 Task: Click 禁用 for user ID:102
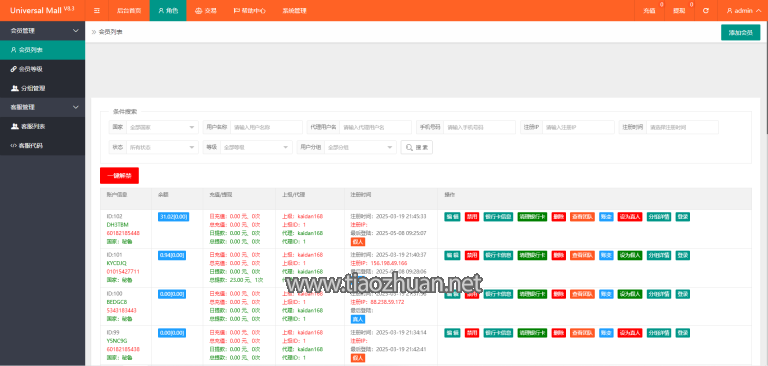(472, 217)
